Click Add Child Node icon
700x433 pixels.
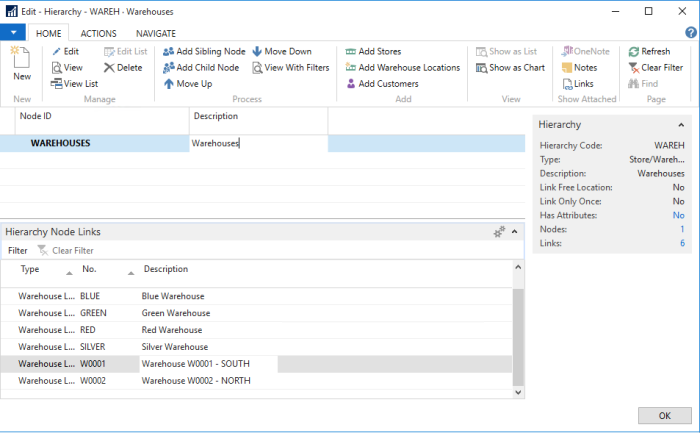(169, 68)
